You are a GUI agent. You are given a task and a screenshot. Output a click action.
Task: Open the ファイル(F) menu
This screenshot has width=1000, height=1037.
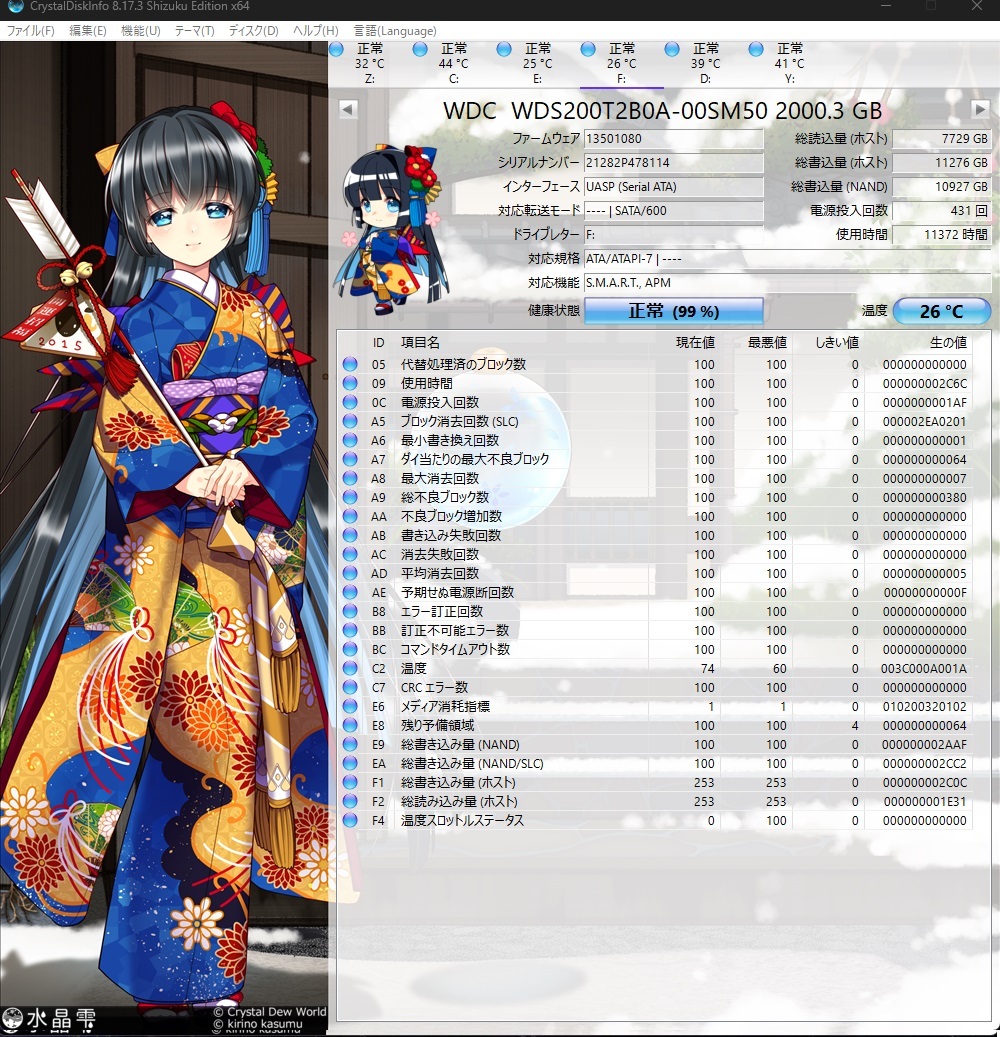31,31
